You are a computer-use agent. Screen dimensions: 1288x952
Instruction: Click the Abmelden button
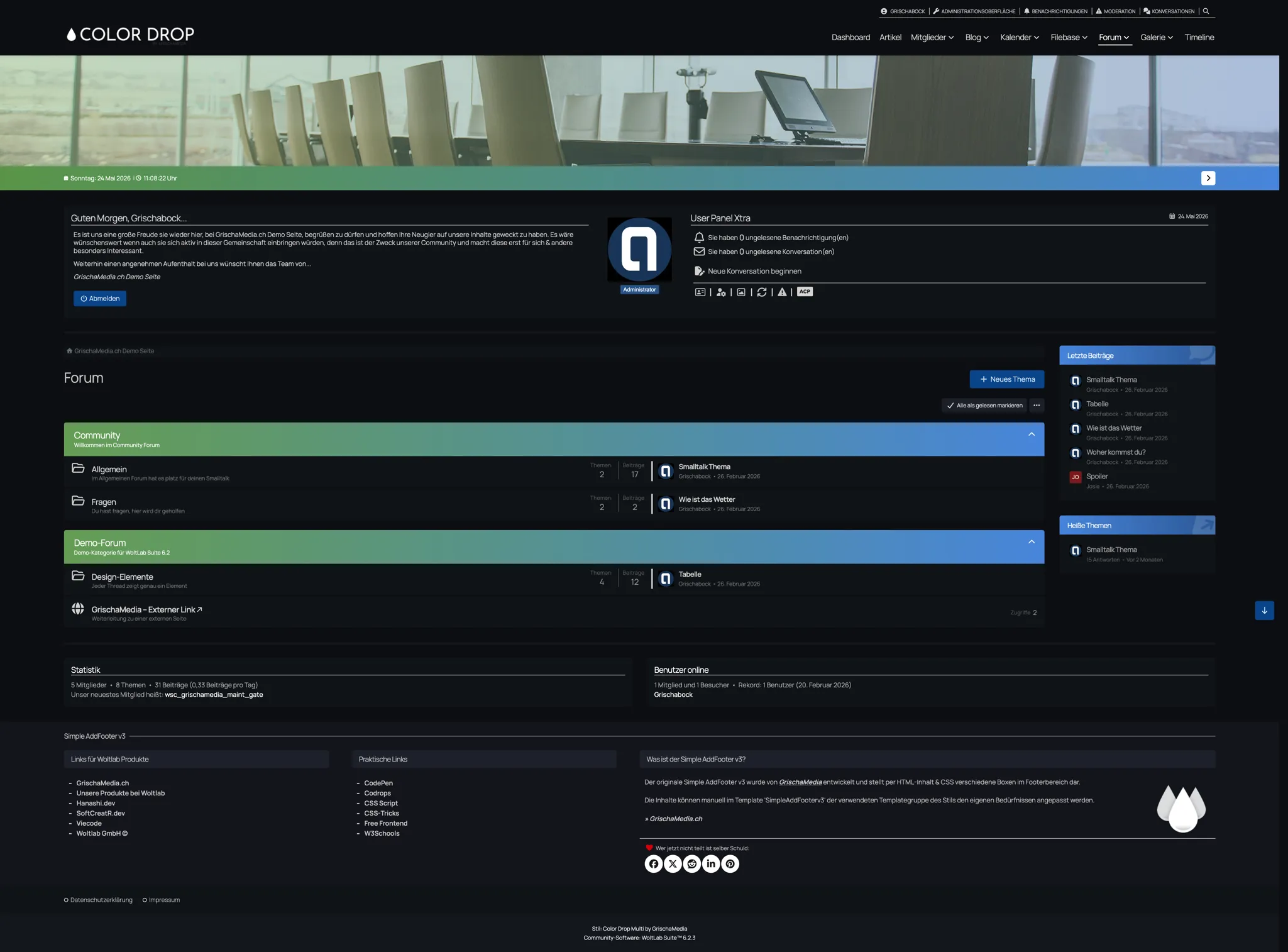click(100, 299)
